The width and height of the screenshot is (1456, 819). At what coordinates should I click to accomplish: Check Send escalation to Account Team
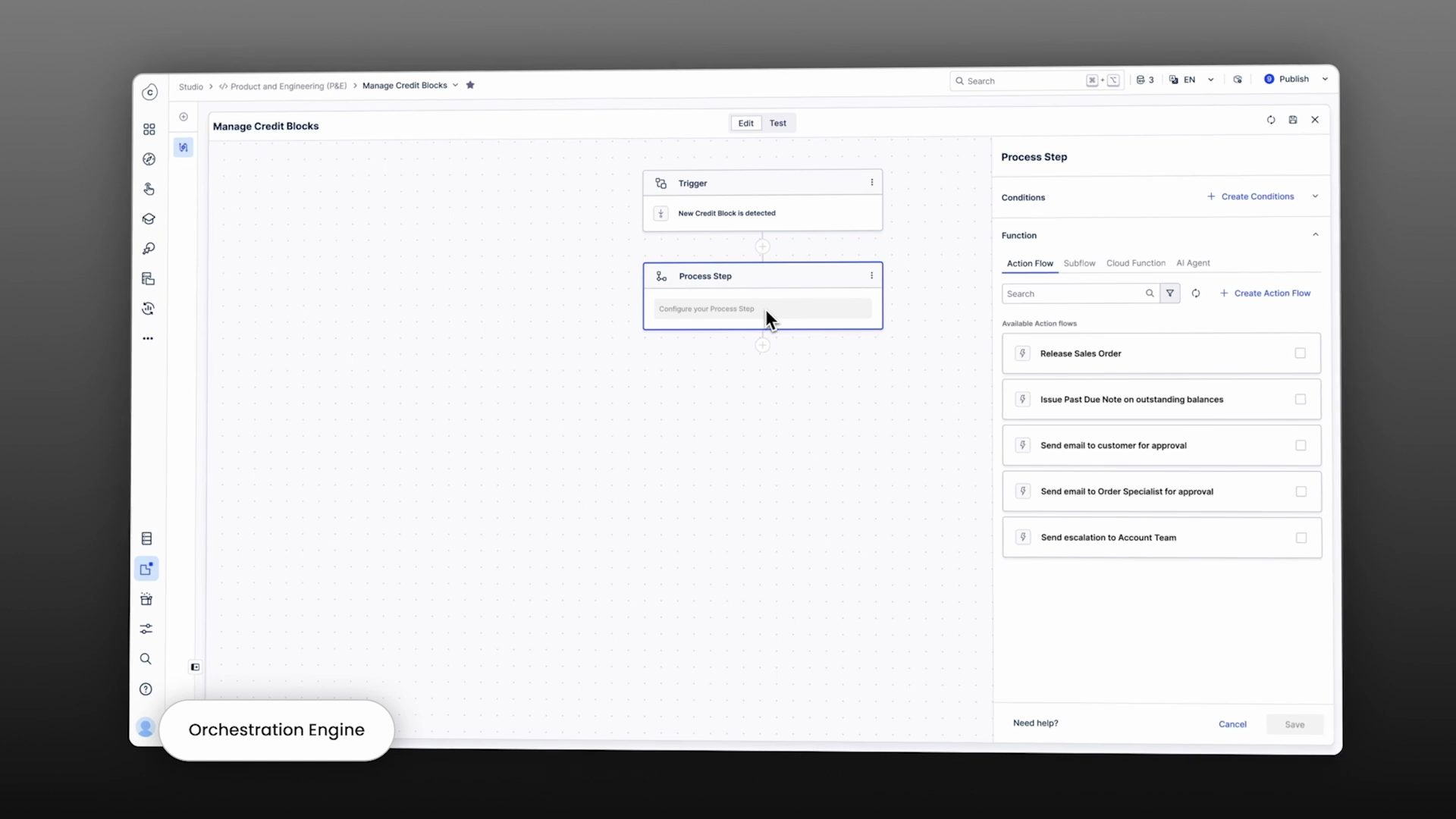point(1301,538)
